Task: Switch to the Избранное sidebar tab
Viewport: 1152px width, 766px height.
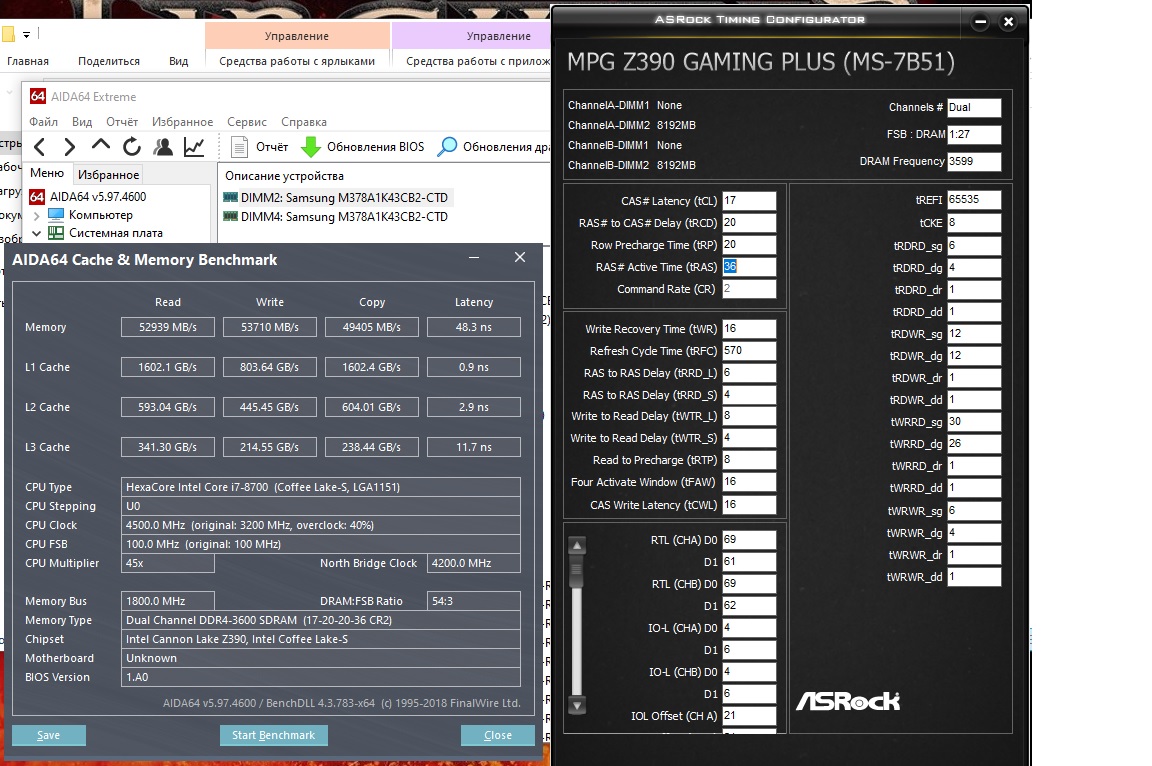Action: pos(109,175)
